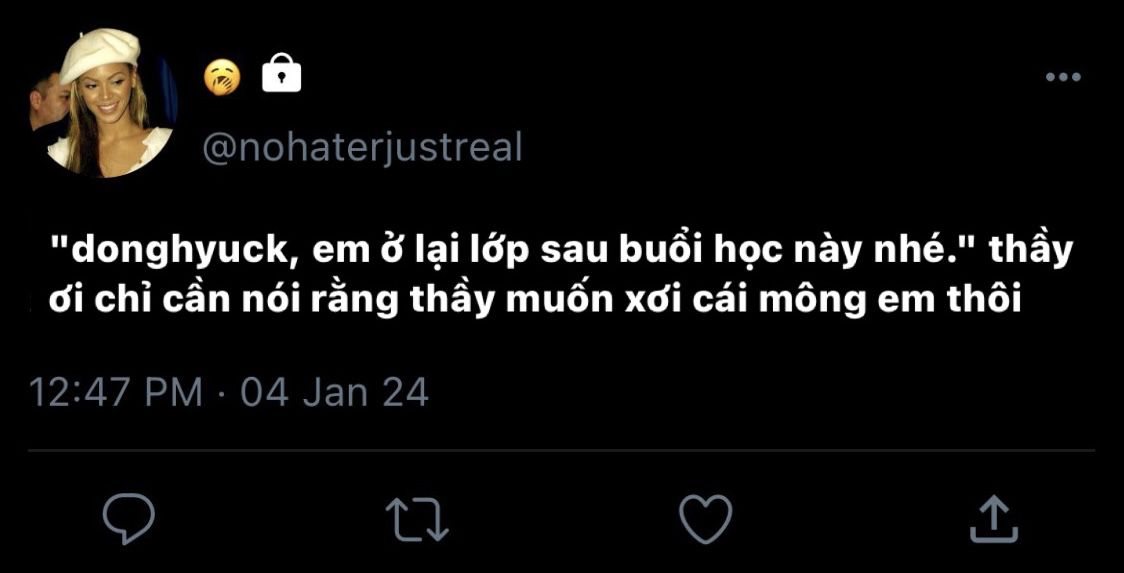The height and width of the screenshot is (573, 1124).
Task: Retweet this post using the arrows icon
Action: [416, 520]
